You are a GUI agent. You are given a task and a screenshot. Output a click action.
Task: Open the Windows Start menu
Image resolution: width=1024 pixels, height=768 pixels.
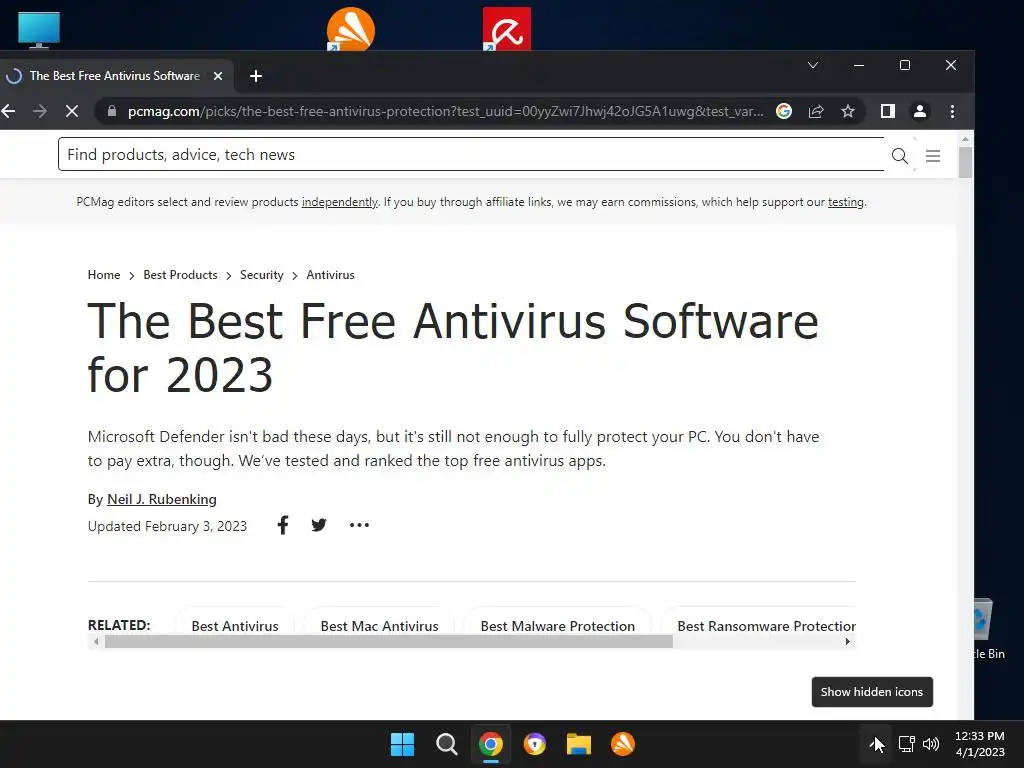tap(402, 744)
